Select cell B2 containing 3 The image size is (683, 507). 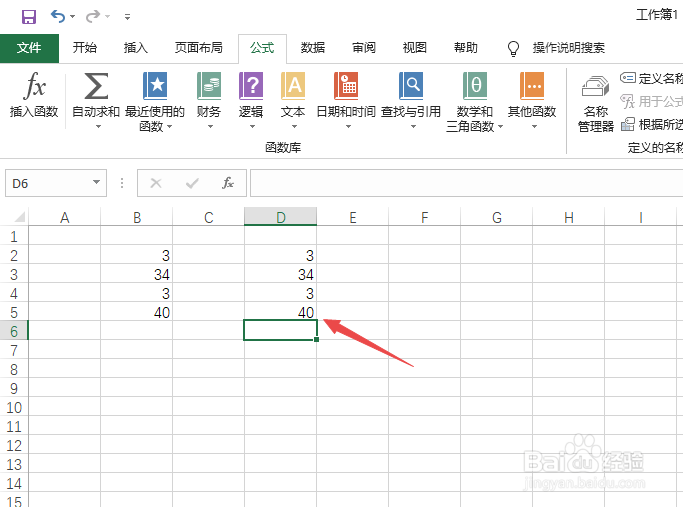click(x=137, y=255)
